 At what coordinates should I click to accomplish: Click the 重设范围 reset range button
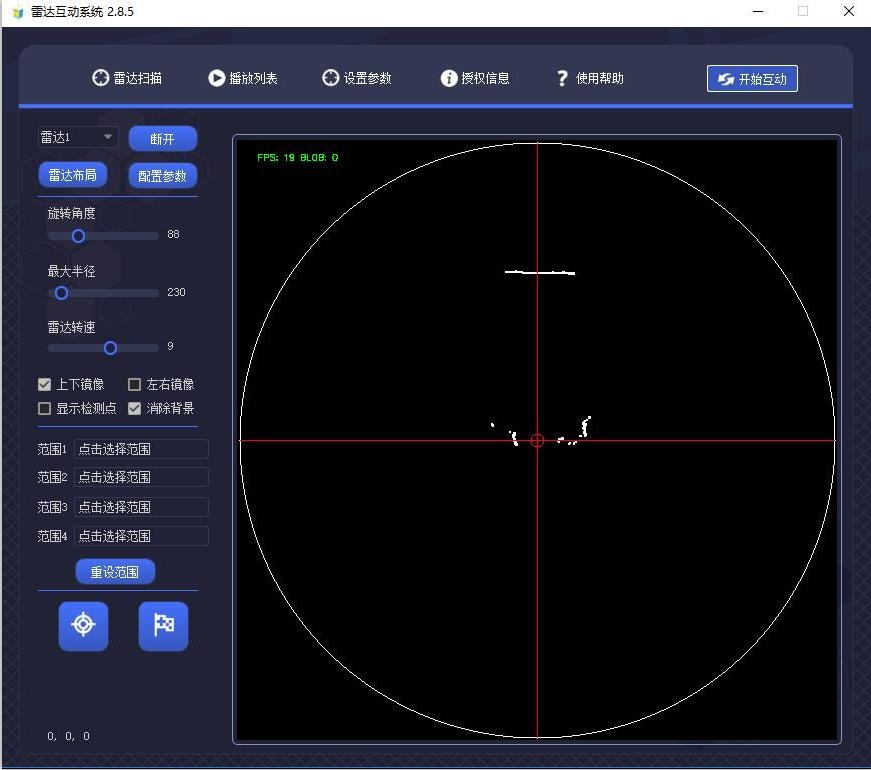click(115, 572)
